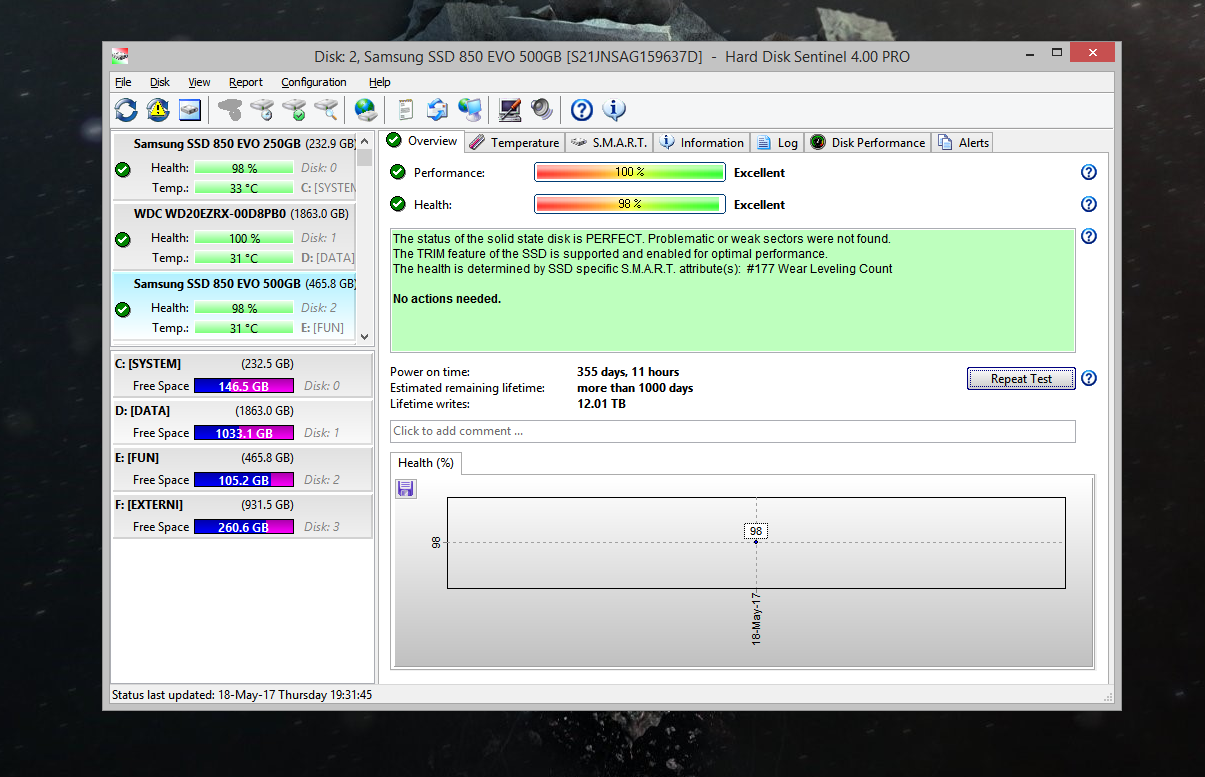
Task: Click the refresh with yellow warning icon
Action: [158, 110]
